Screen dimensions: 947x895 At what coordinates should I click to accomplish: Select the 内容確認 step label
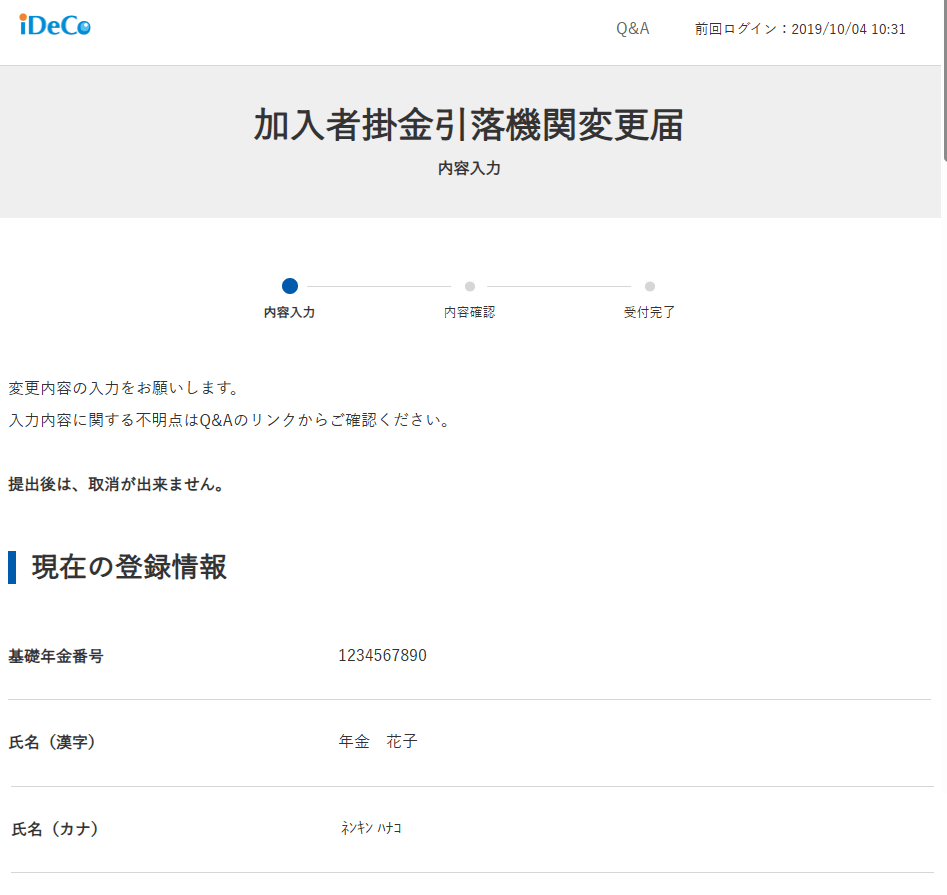coord(469,312)
